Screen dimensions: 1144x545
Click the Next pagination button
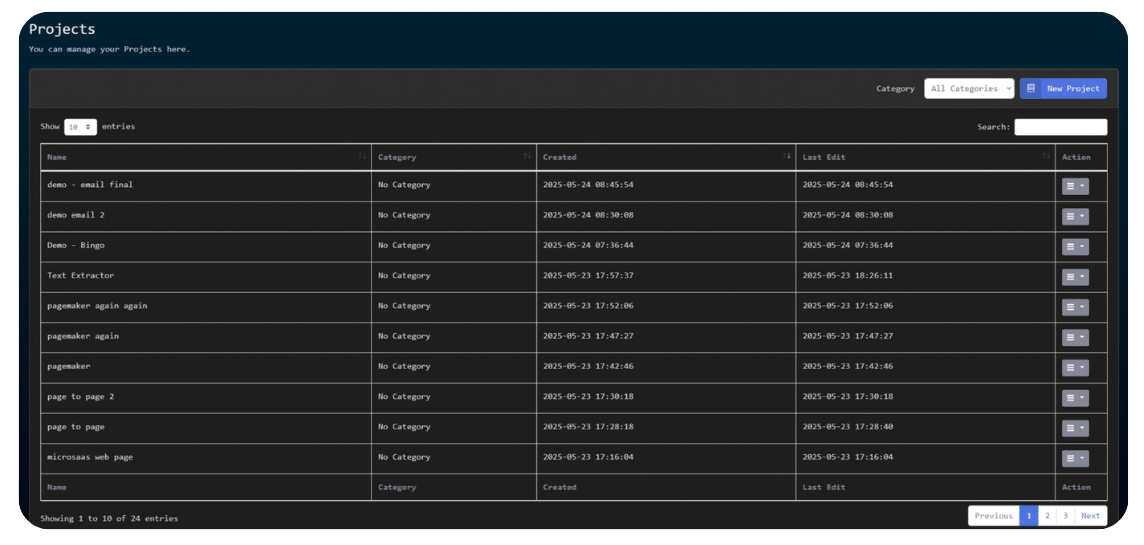[1090, 516]
